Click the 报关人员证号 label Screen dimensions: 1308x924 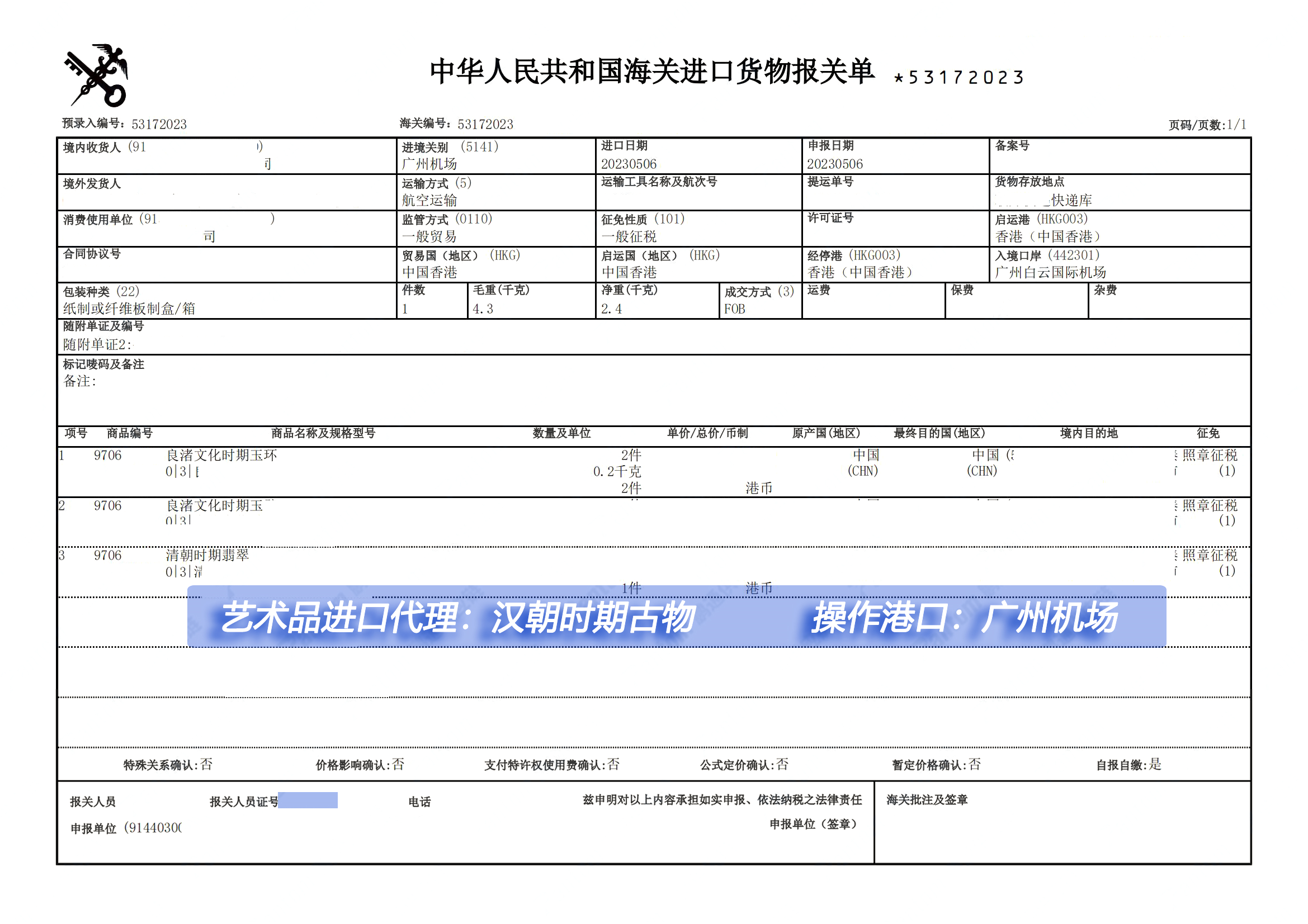point(244,802)
